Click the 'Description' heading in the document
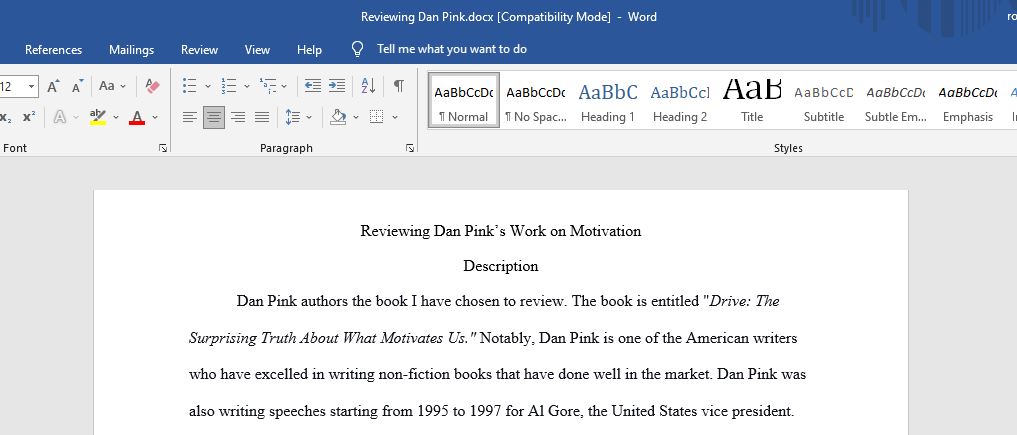 coord(501,266)
